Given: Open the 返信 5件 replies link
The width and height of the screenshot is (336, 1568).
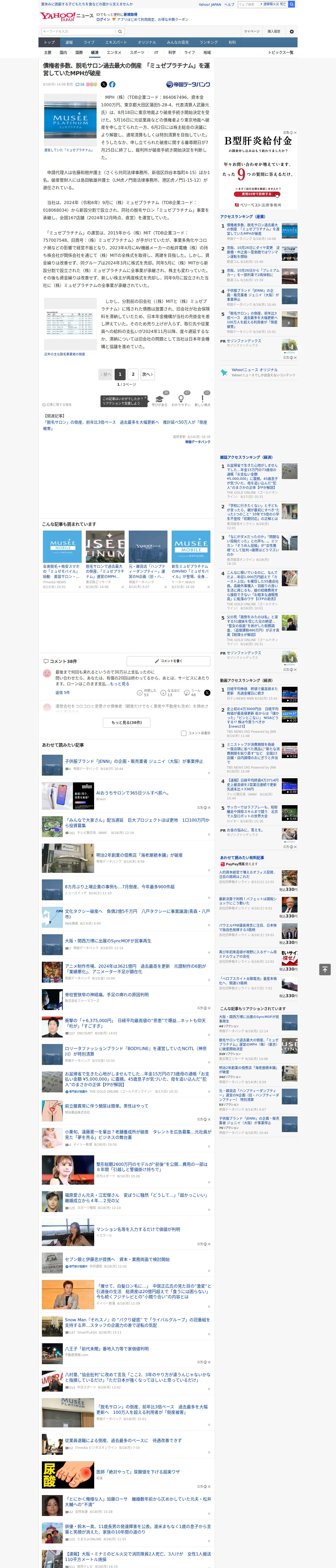Looking at the screenshot, I should click(63, 693).
